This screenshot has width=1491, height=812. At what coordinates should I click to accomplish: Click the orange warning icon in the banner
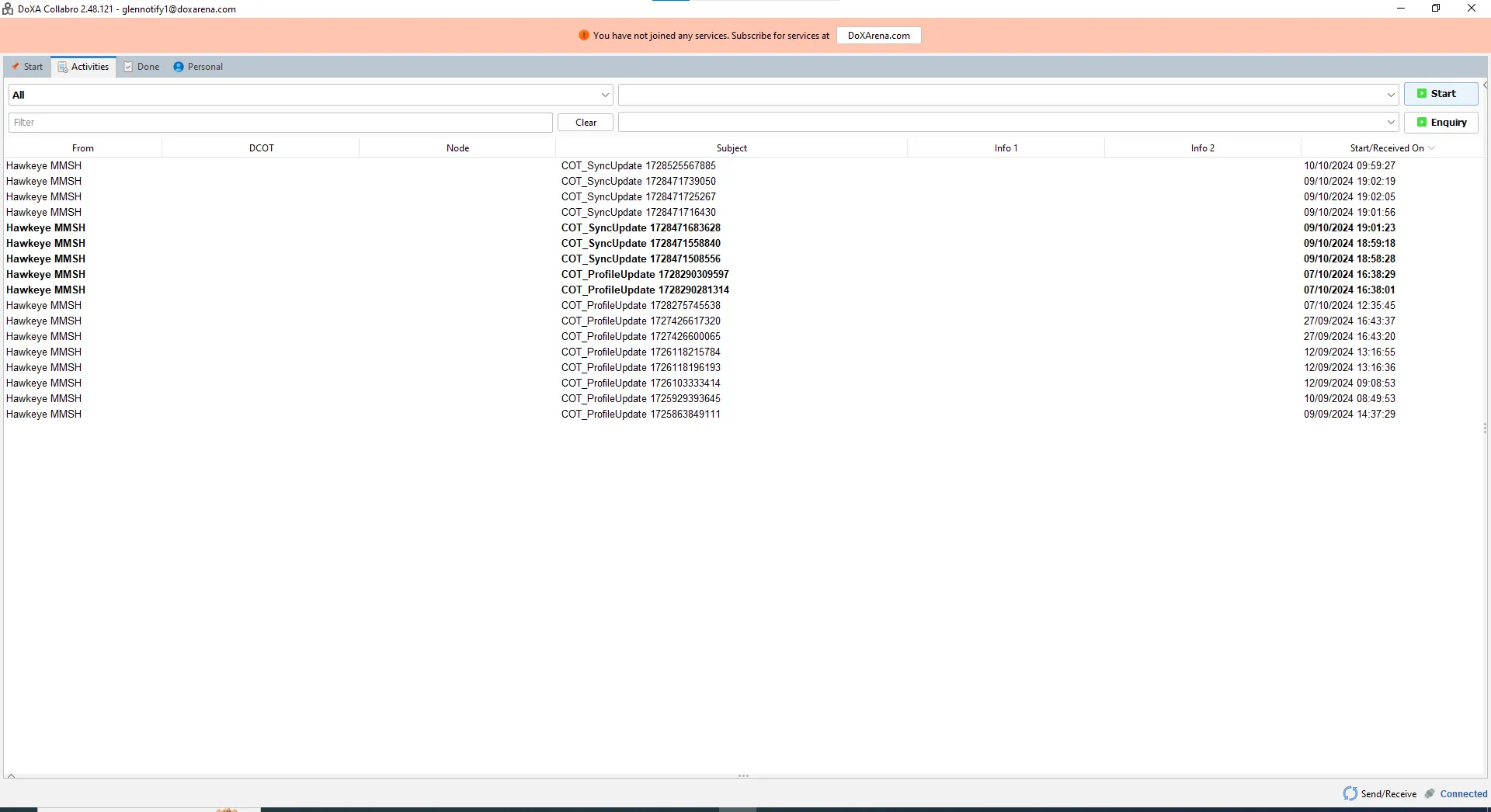point(584,36)
